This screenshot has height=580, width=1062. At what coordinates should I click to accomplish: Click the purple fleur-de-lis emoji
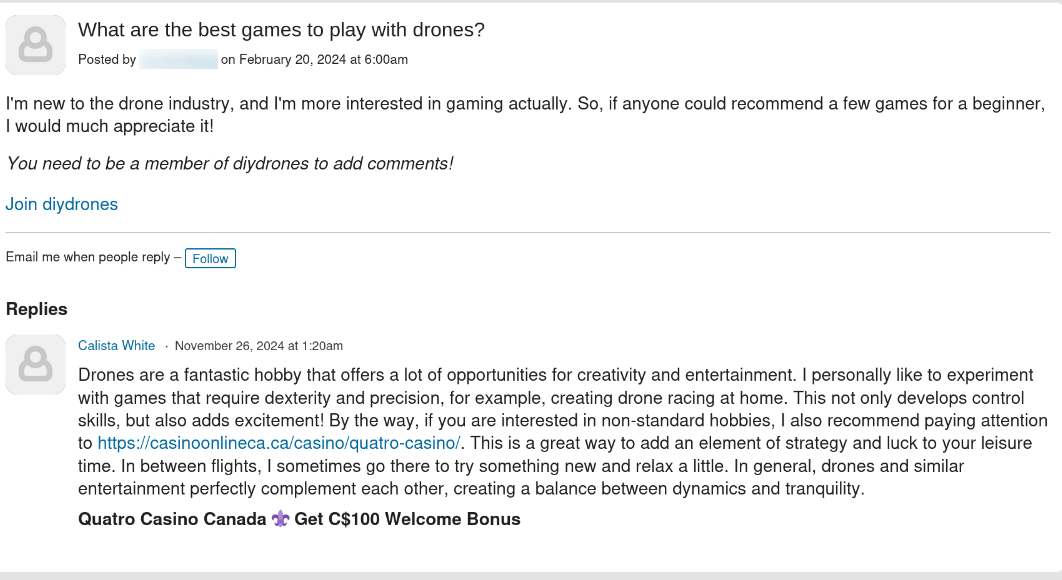point(280,519)
